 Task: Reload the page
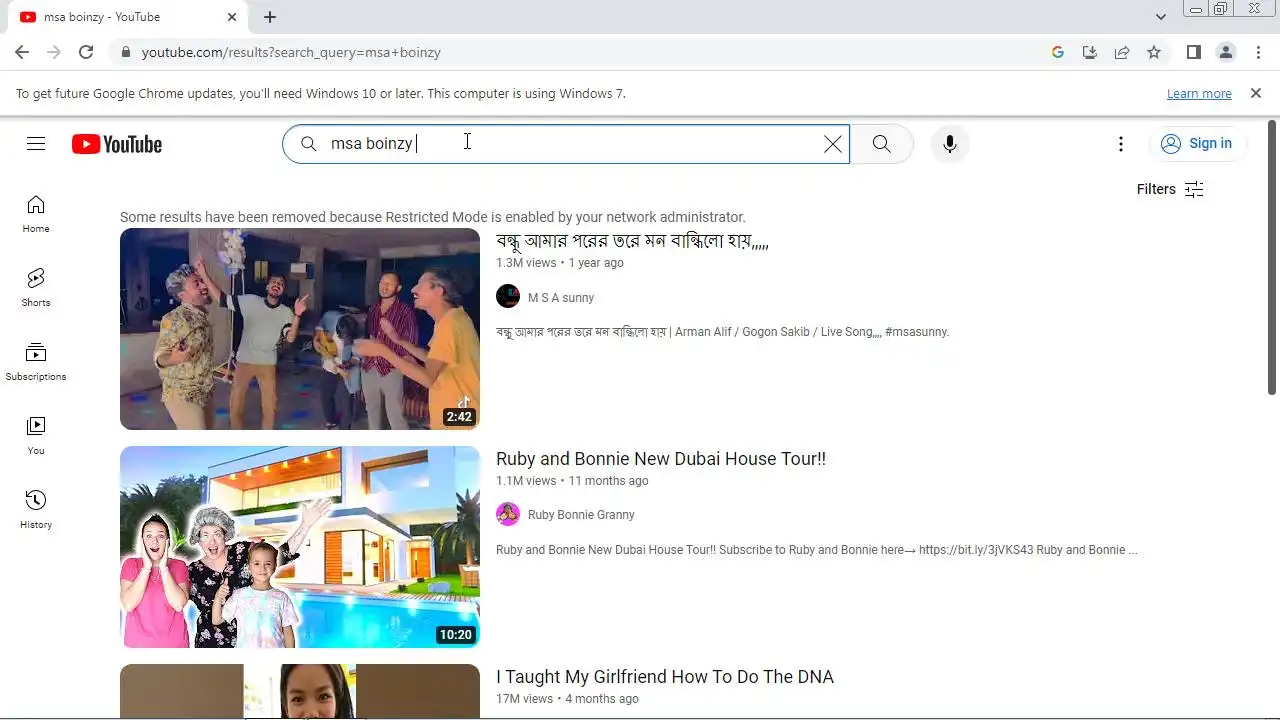tap(86, 52)
